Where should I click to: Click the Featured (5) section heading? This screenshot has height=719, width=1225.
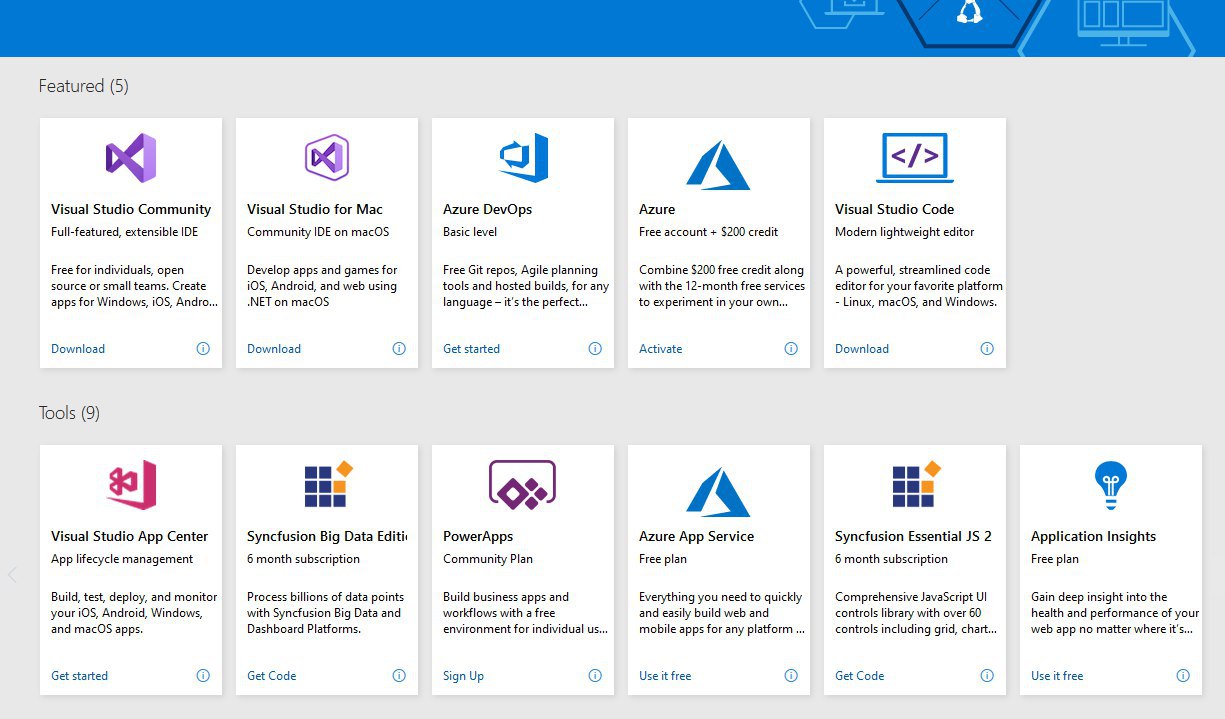[x=83, y=86]
